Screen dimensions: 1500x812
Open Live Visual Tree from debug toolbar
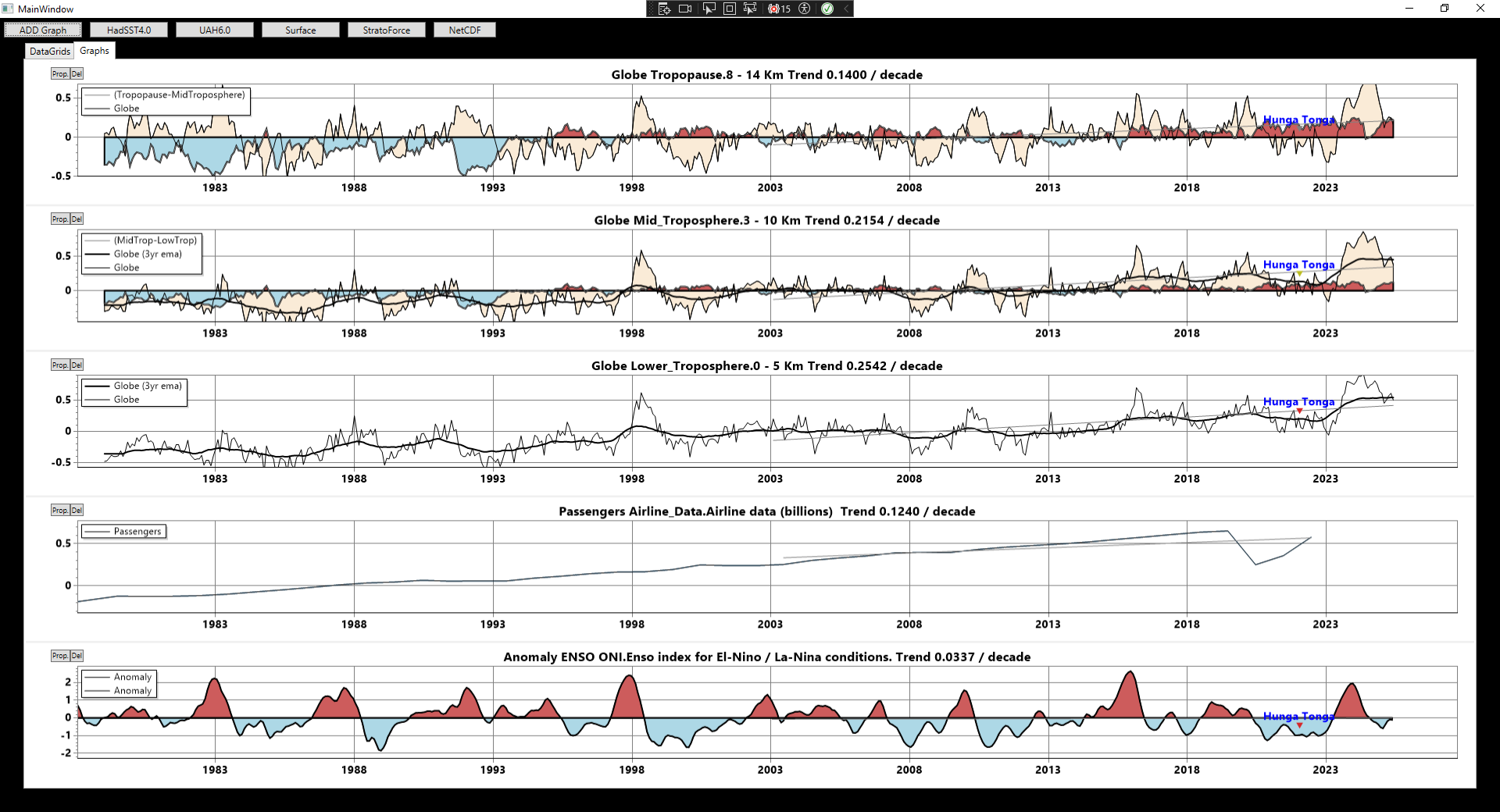[664, 9]
